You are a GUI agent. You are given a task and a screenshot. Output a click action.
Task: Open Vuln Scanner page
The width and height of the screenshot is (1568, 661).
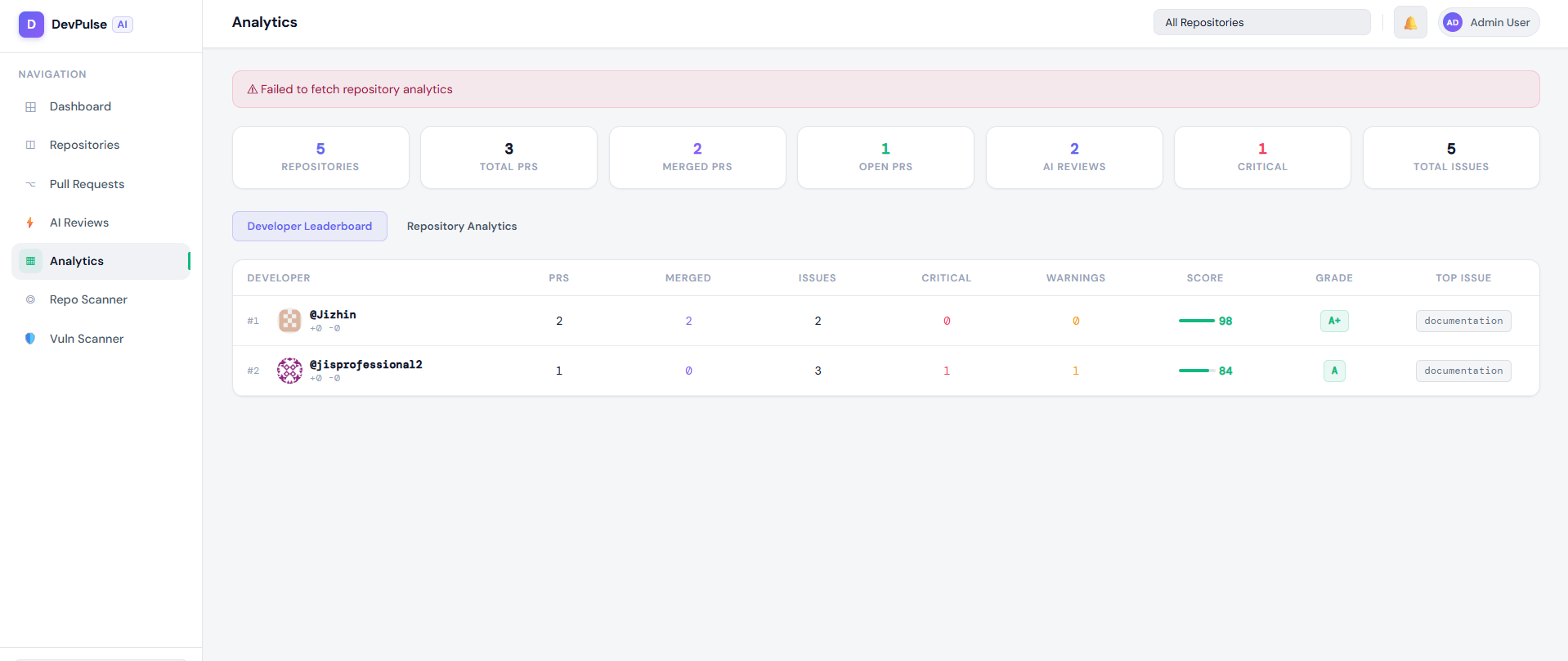101,339
